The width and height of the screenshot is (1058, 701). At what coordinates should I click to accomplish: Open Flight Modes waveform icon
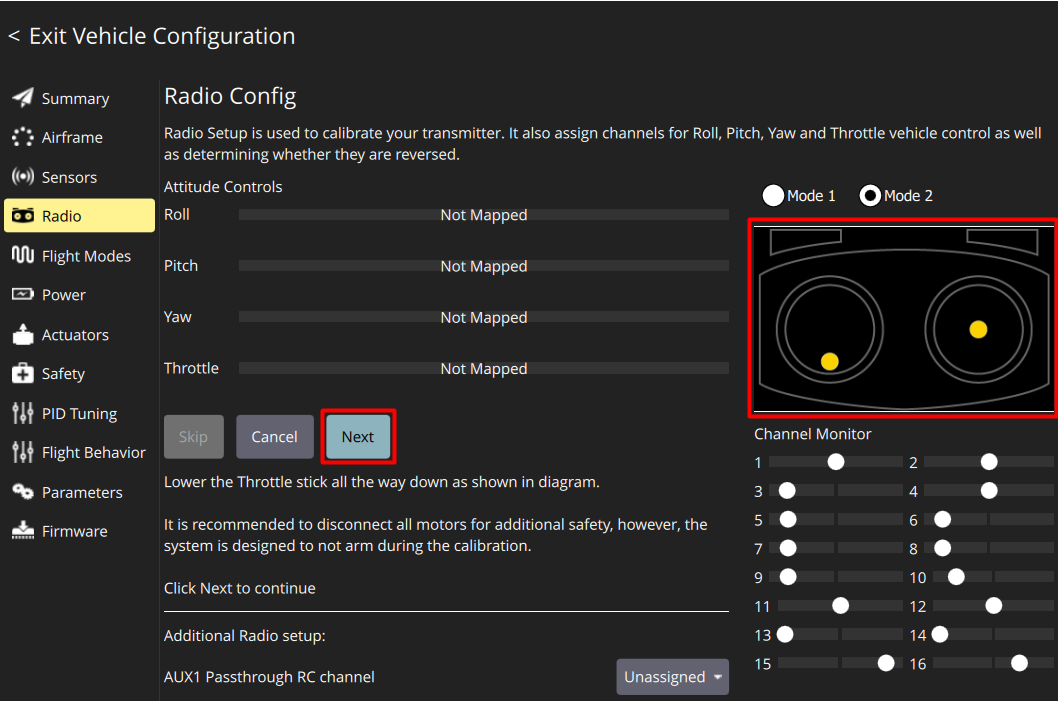[x=21, y=255]
